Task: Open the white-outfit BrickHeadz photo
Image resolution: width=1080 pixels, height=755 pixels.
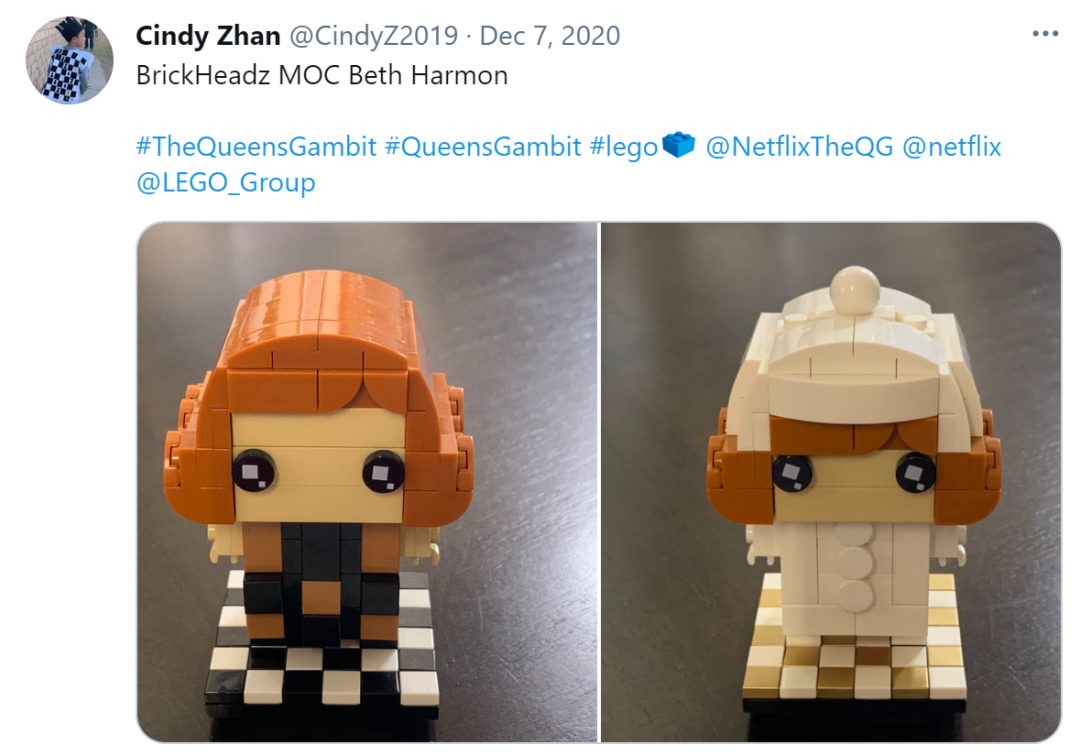Action: 831,482
